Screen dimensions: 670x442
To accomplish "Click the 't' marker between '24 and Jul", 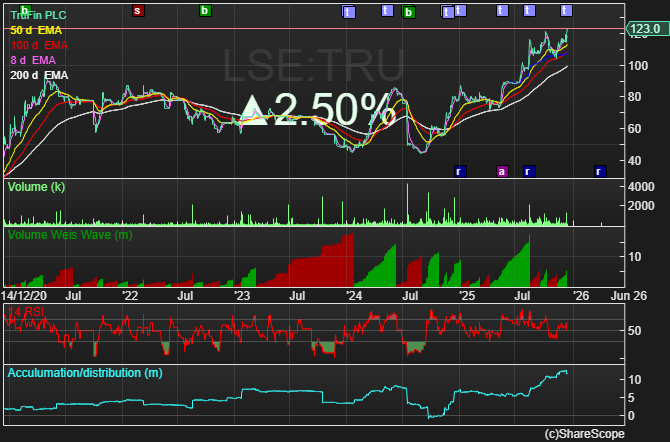I will (387, 11).
